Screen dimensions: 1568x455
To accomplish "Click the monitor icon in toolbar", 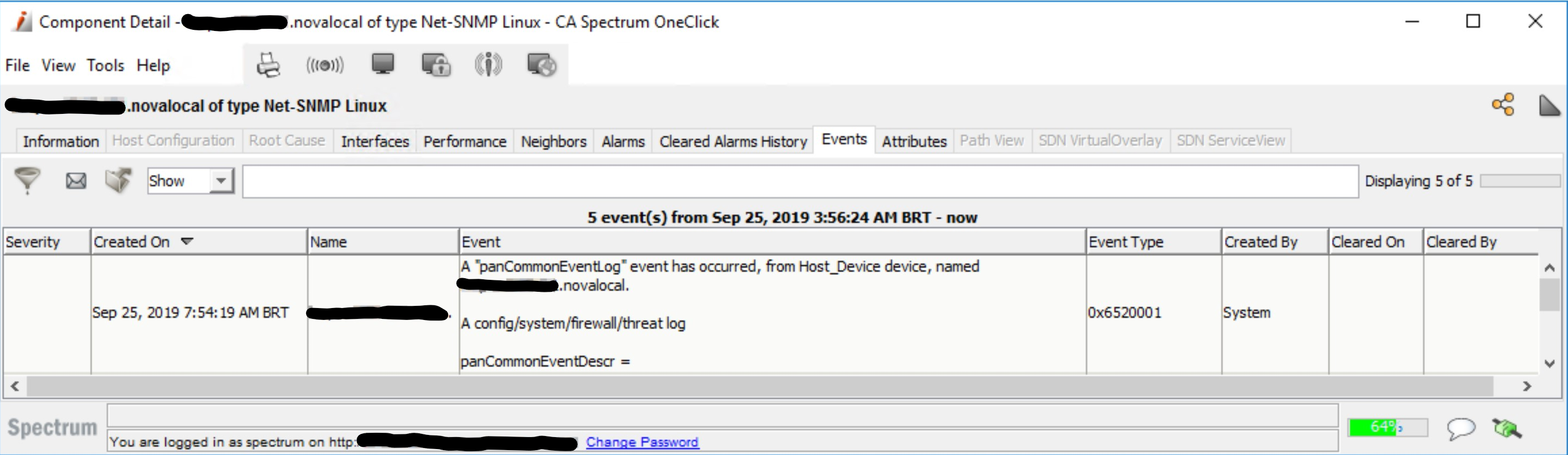I will [x=383, y=64].
